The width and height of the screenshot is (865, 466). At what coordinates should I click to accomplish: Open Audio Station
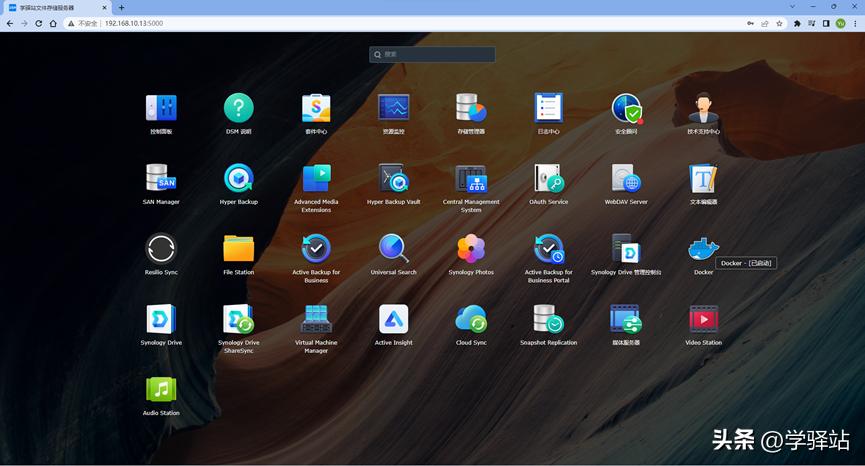[161, 390]
